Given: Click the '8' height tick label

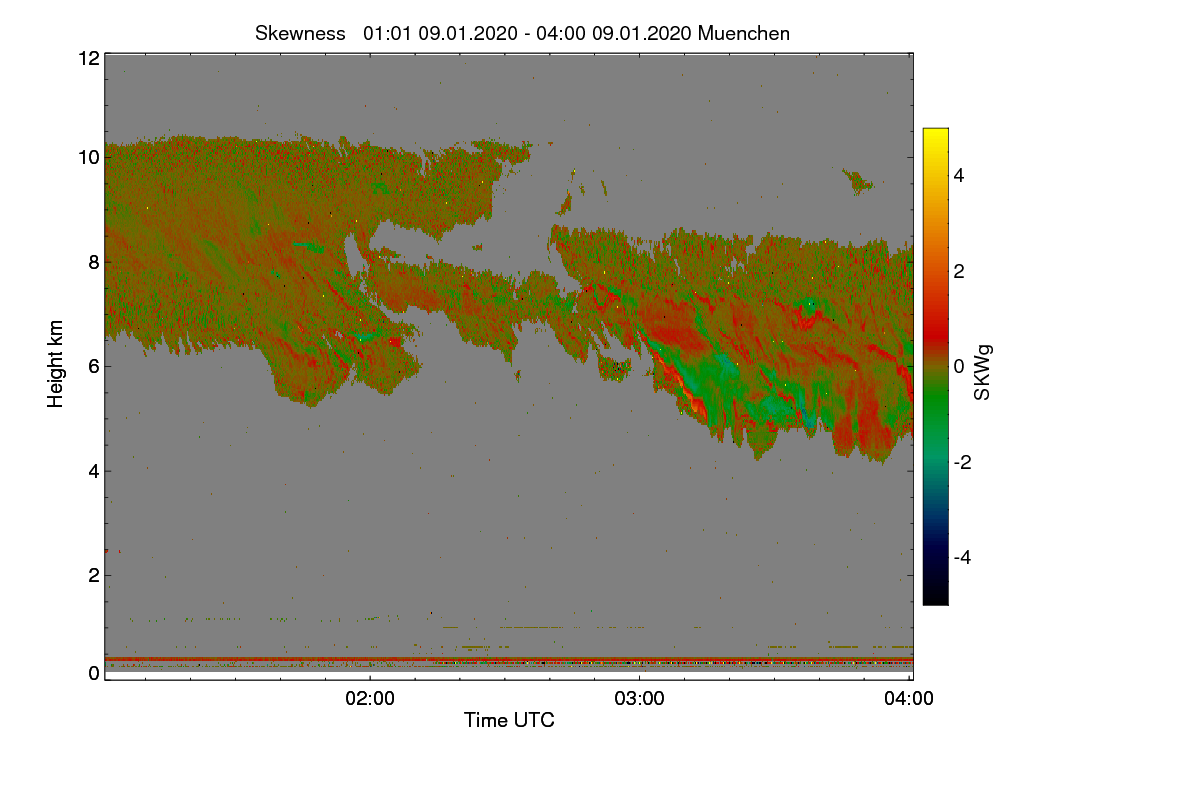Looking at the screenshot, I should [94, 262].
